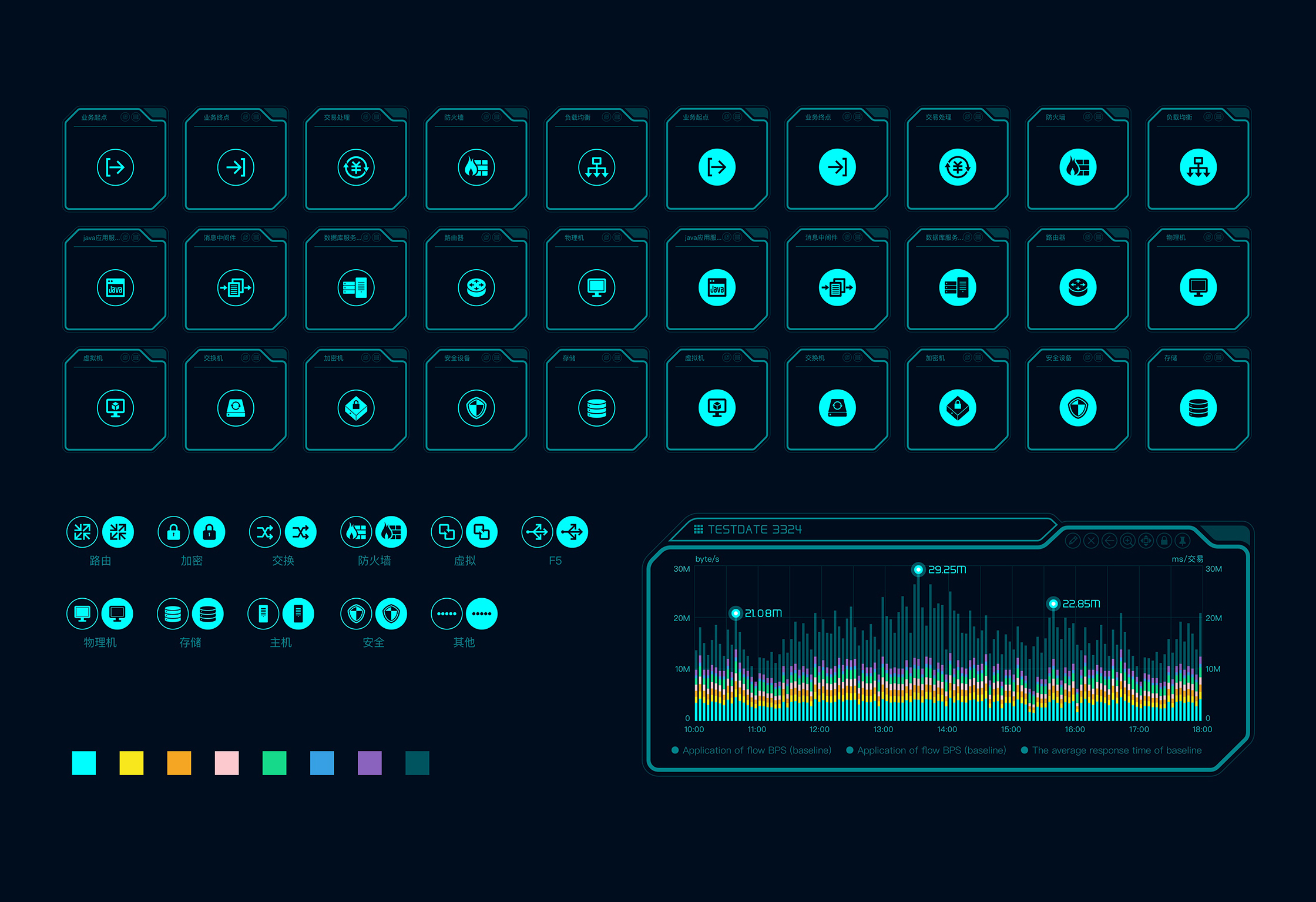
Task: Click the pan/move icon on chart toolbar
Action: tap(1146, 541)
